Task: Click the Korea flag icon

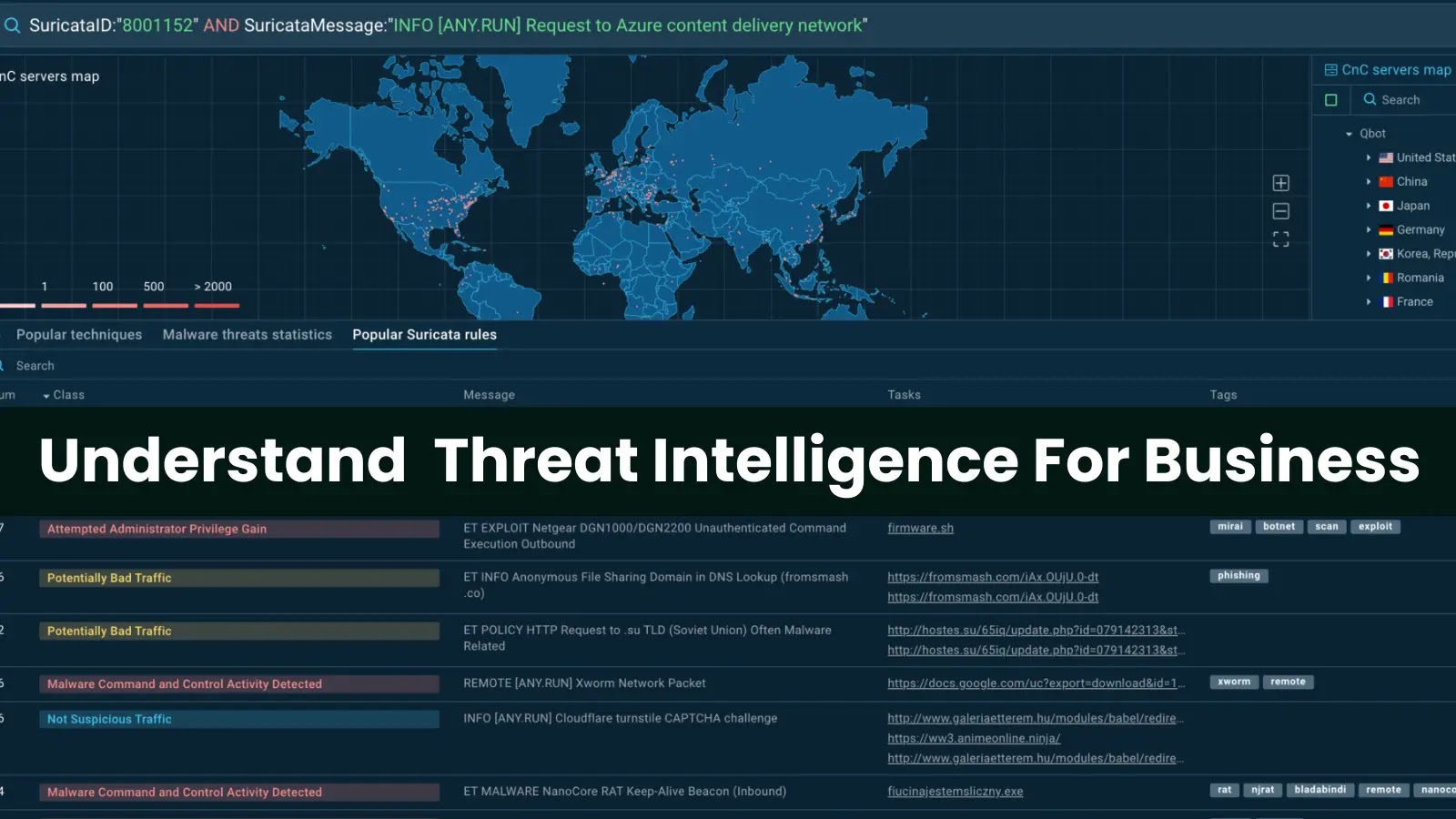Action: (x=1386, y=254)
